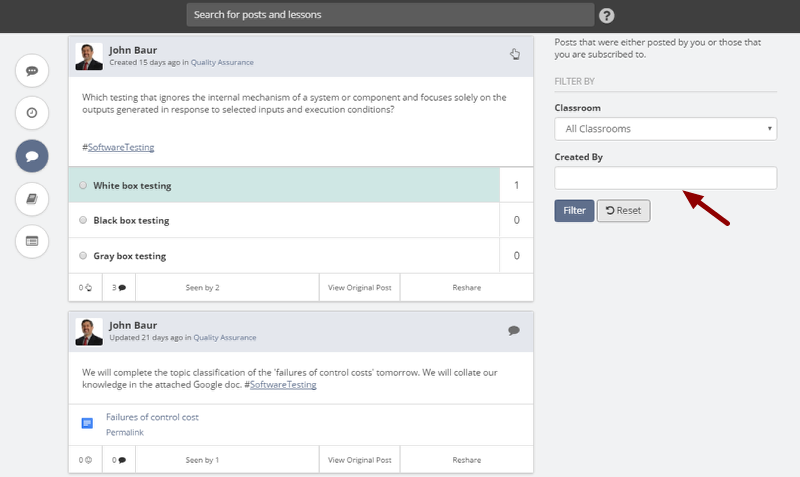Screen dimensions: 800x477
Task: Click the Google doc icon beside Failures of control cost
Action: coord(87,424)
